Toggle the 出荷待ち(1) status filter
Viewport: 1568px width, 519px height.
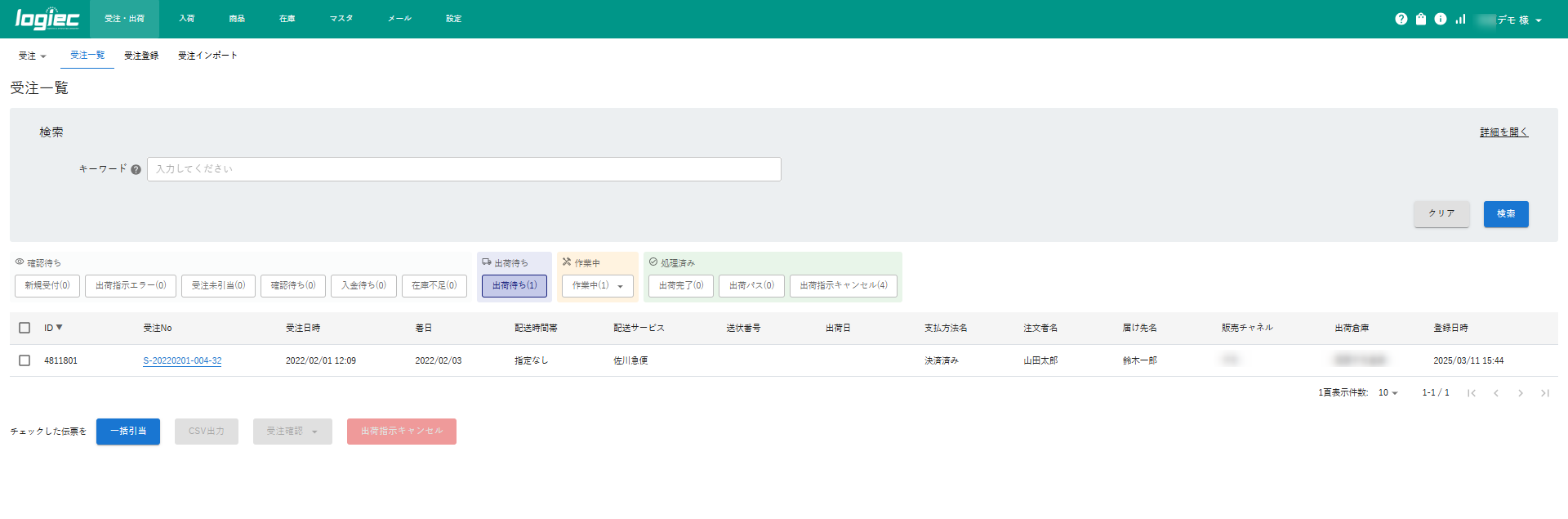pyautogui.click(x=514, y=286)
